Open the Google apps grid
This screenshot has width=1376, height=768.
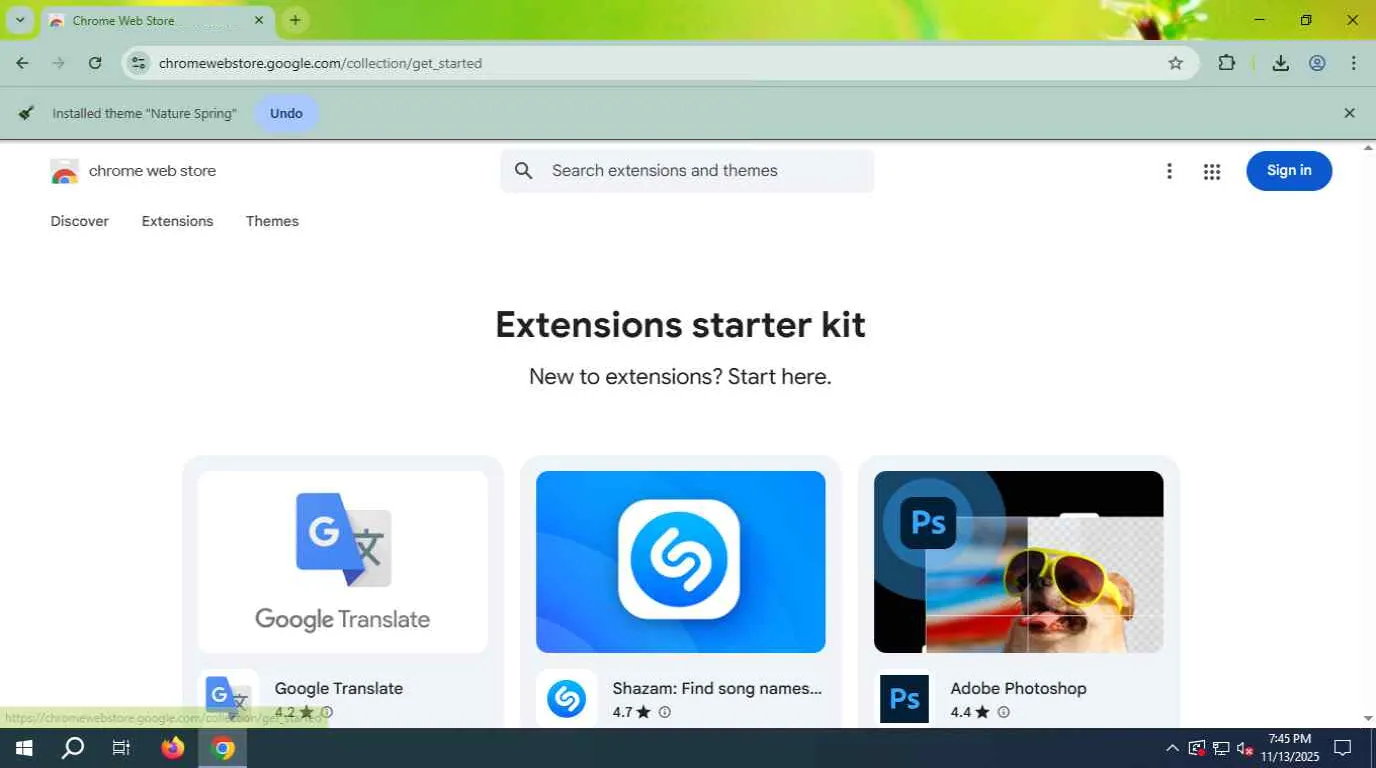point(1212,171)
